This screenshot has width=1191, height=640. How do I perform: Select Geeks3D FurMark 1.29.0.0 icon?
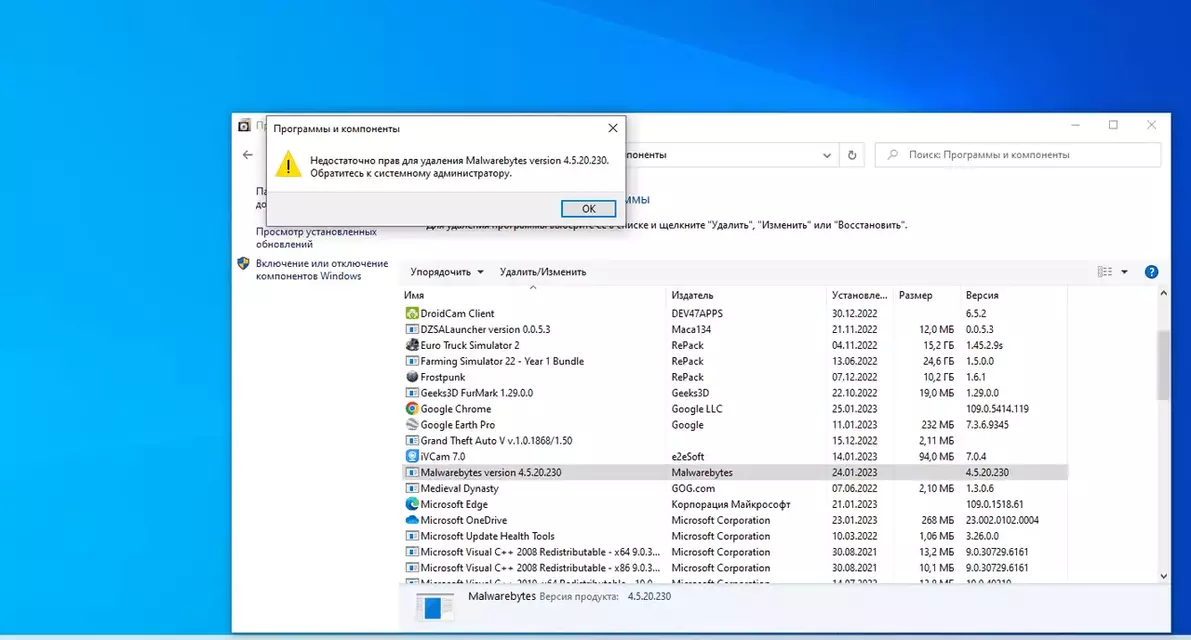point(412,393)
